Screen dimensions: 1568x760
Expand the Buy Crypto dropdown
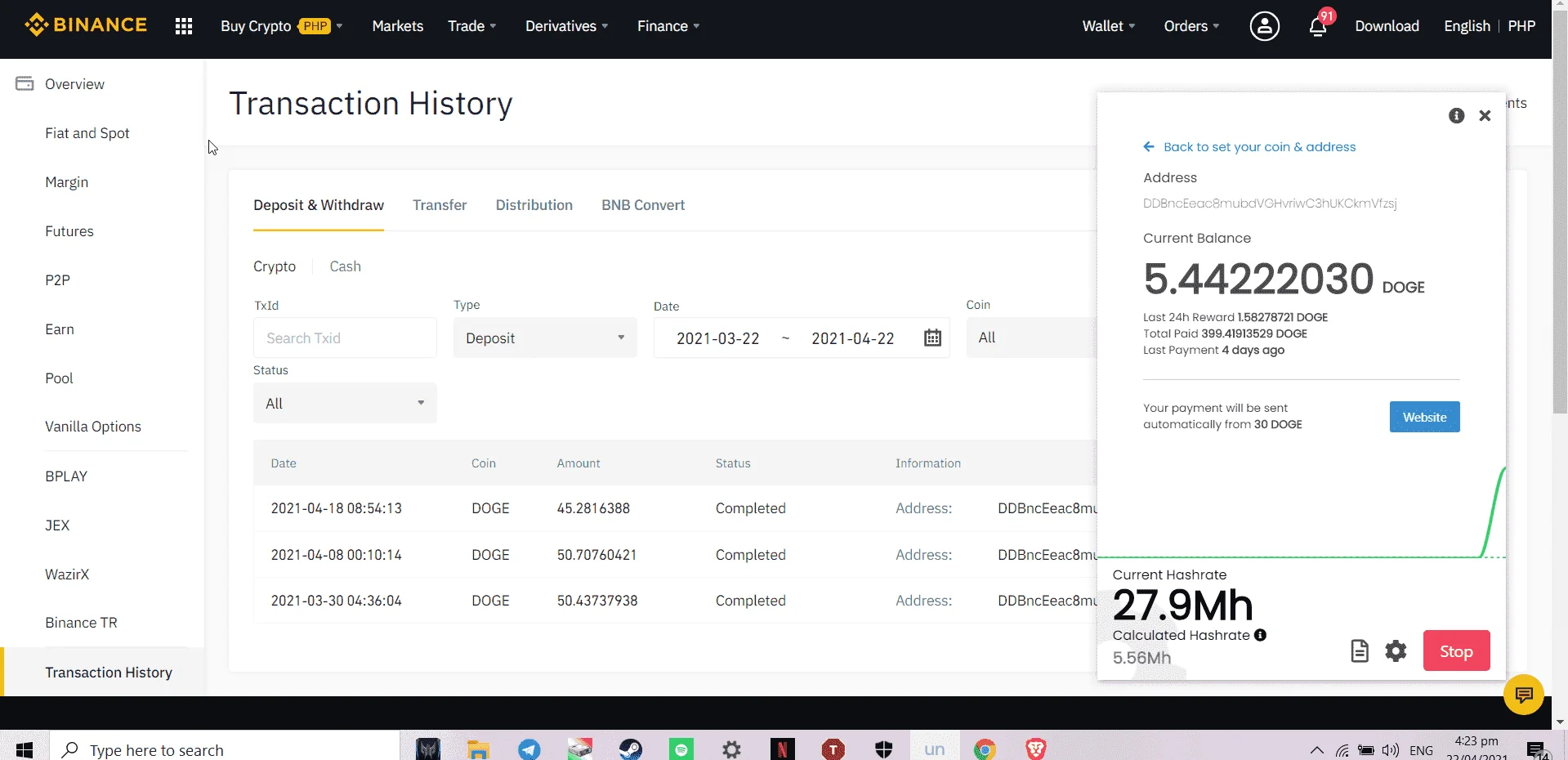281,26
